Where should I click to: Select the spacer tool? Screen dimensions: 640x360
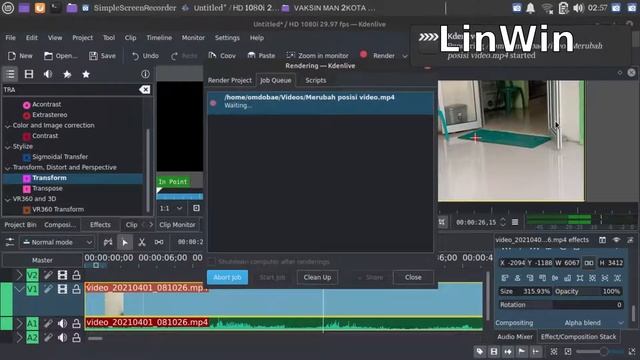pyautogui.click(x=159, y=242)
